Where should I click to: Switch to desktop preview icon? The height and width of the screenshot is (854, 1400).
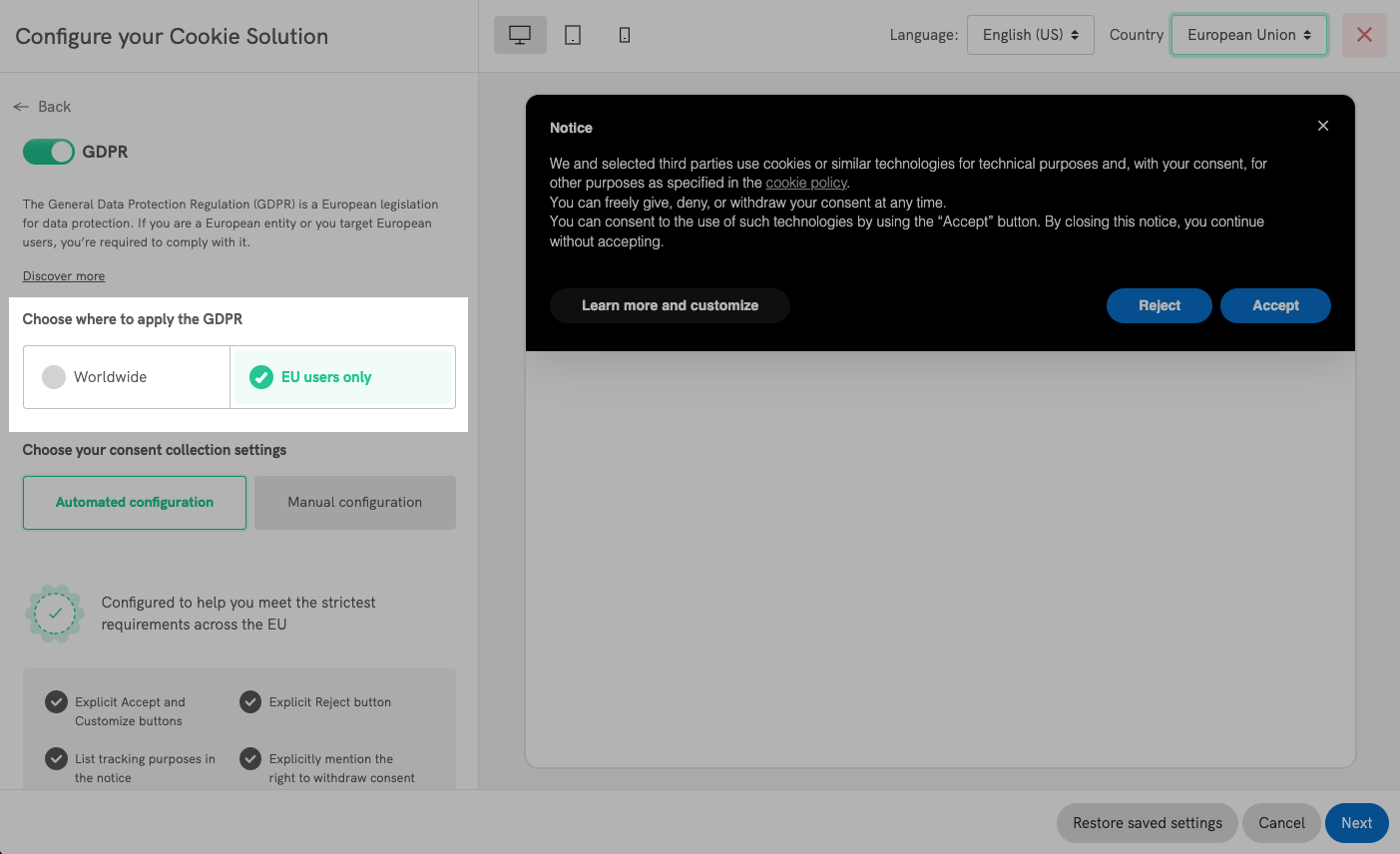pyautogui.click(x=520, y=35)
